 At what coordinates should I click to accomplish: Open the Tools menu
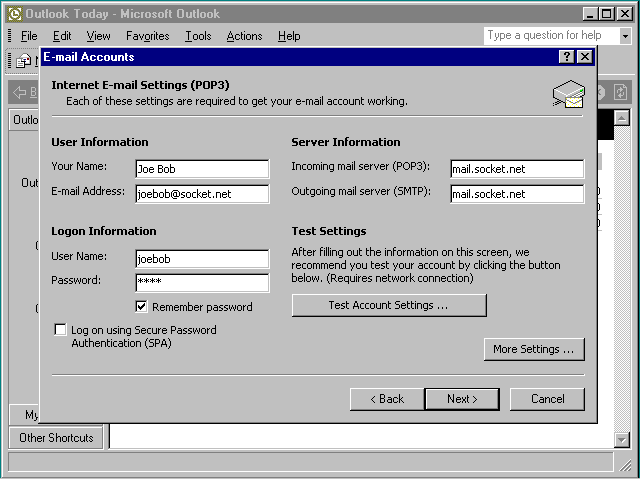198,36
